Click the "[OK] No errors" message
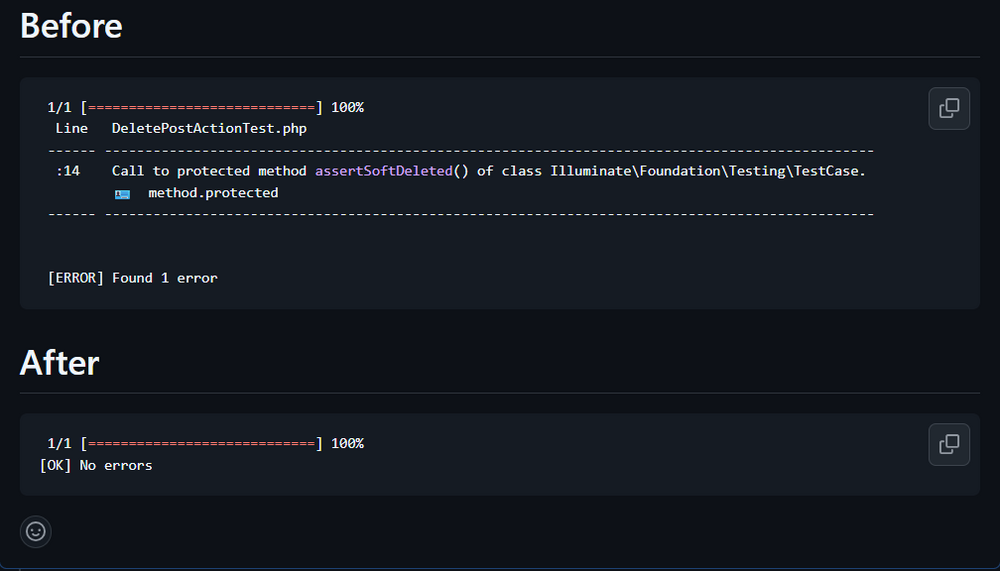This screenshot has width=1000, height=571. 96,465
